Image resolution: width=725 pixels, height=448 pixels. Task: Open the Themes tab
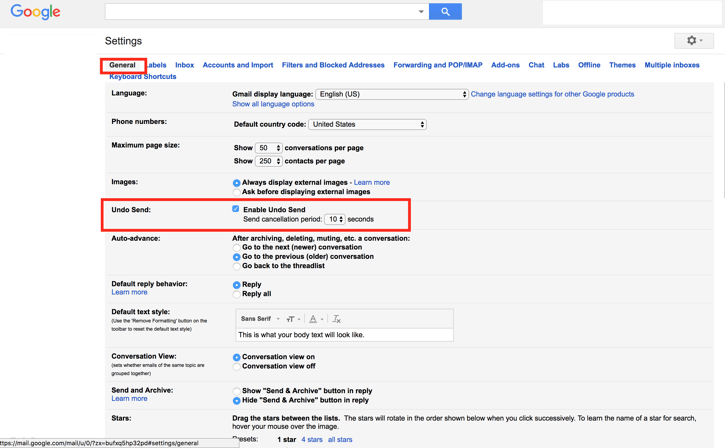(x=622, y=65)
